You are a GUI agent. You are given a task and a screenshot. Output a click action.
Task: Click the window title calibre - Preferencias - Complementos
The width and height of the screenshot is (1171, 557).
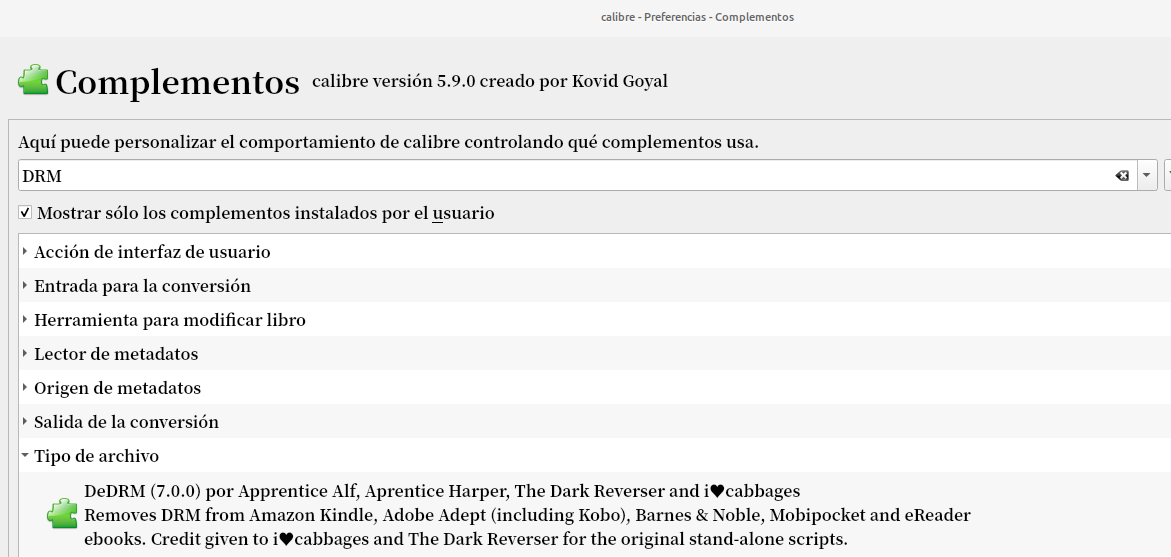(698, 16)
